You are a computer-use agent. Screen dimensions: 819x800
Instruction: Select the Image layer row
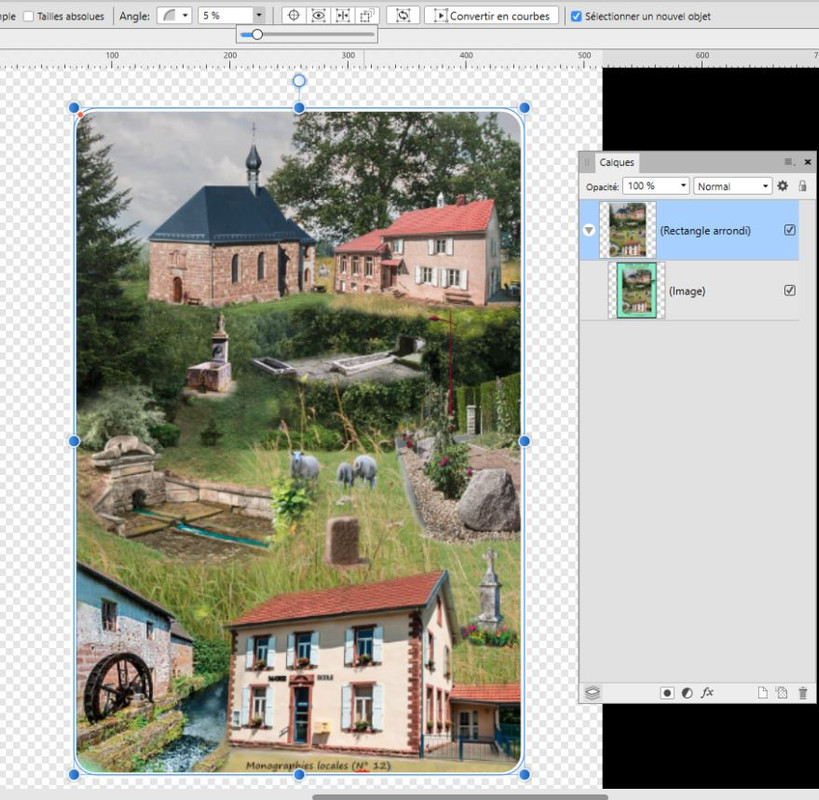point(689,291)
